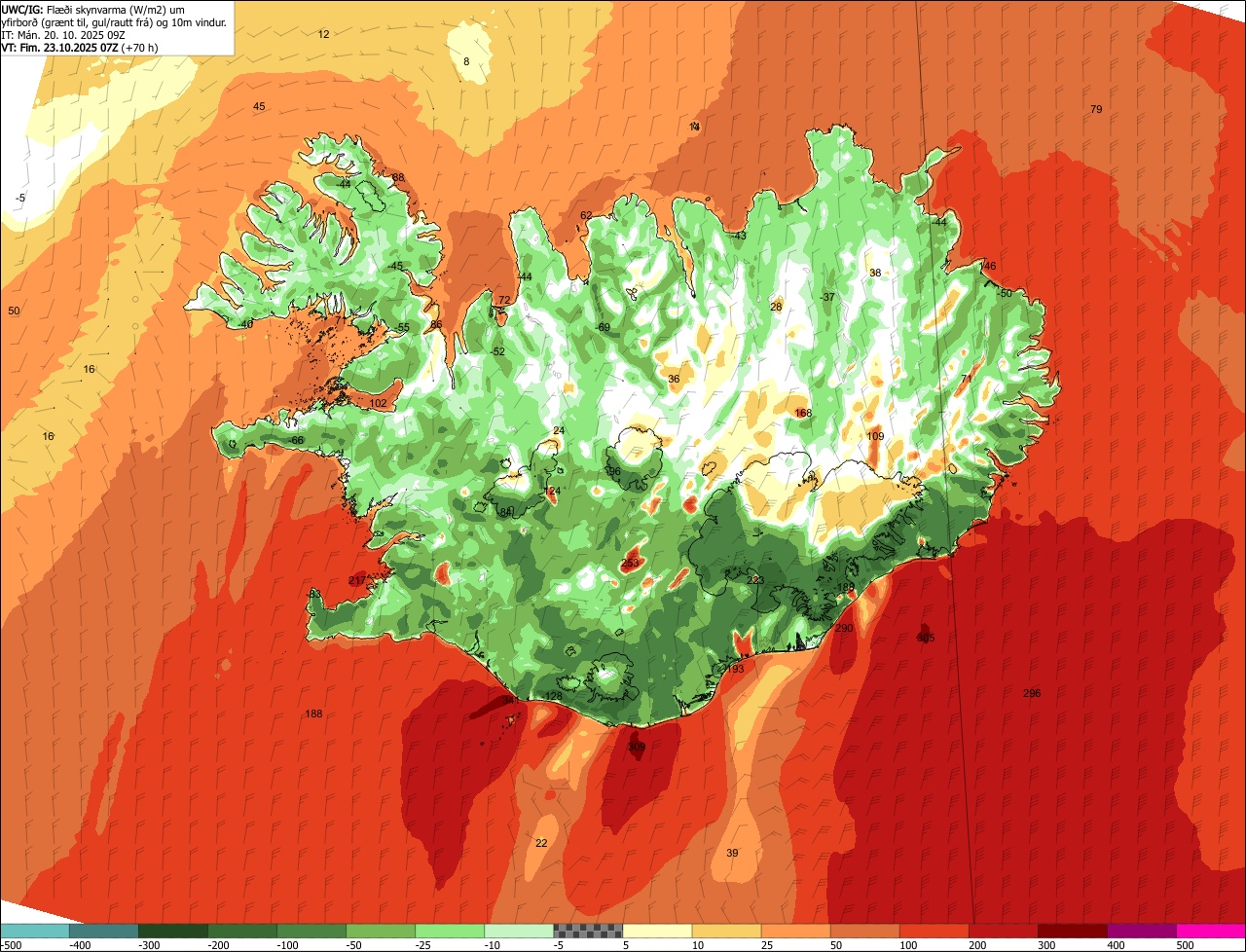Click the map value 22
Viewport: 1246px width, 952px height.
[541, 842]
